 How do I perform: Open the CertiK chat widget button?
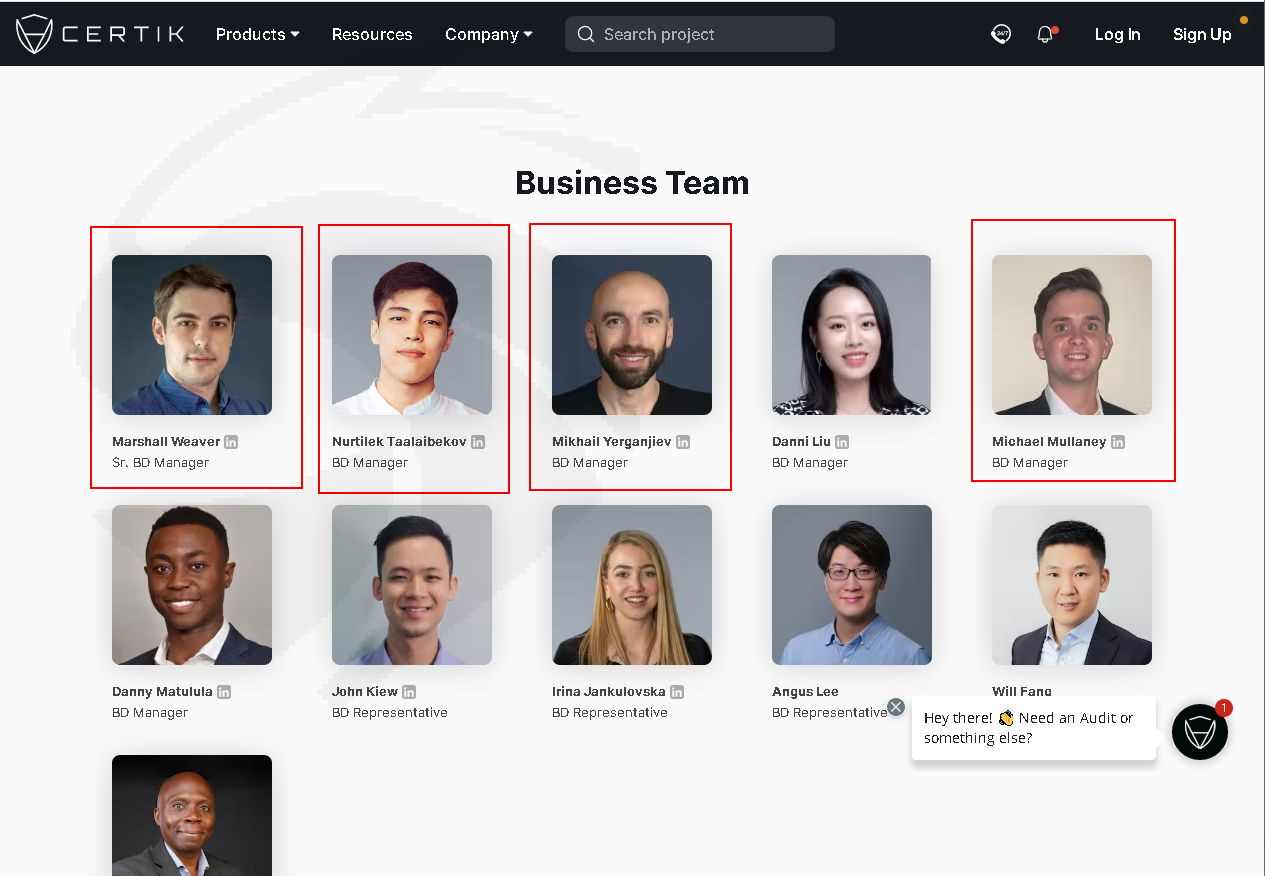(1200, 732)
